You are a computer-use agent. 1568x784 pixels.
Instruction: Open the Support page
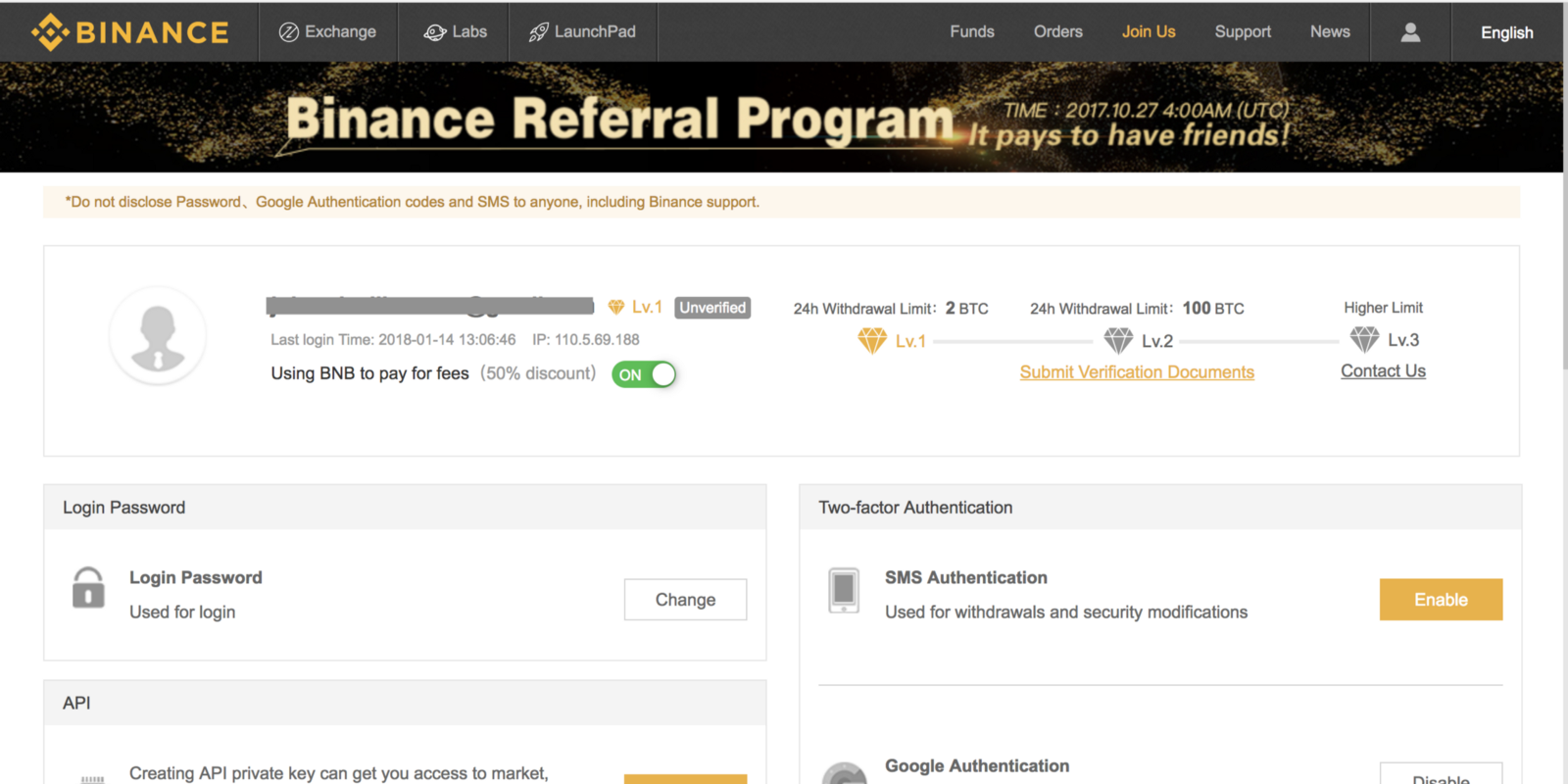tap(1243, 31)
